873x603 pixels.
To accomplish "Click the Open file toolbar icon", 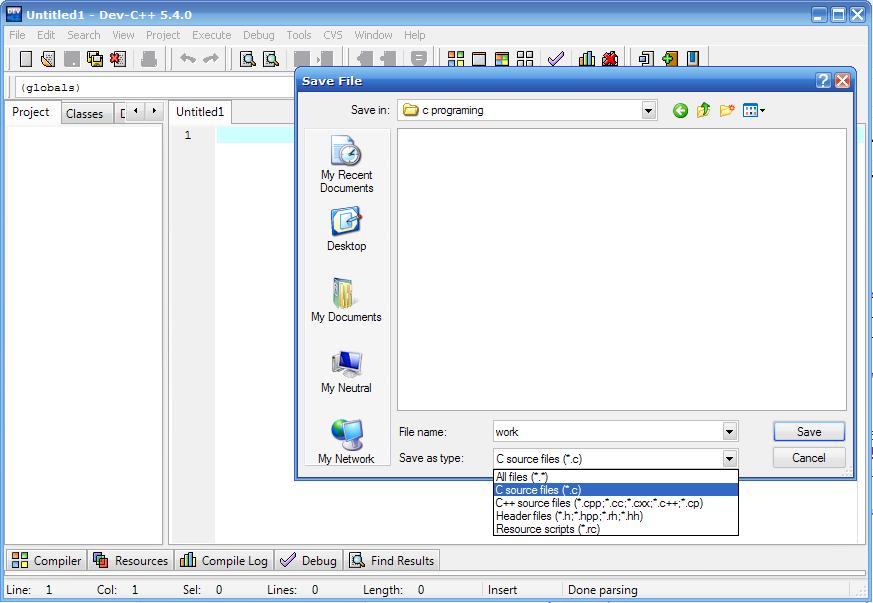I will 48,58.
